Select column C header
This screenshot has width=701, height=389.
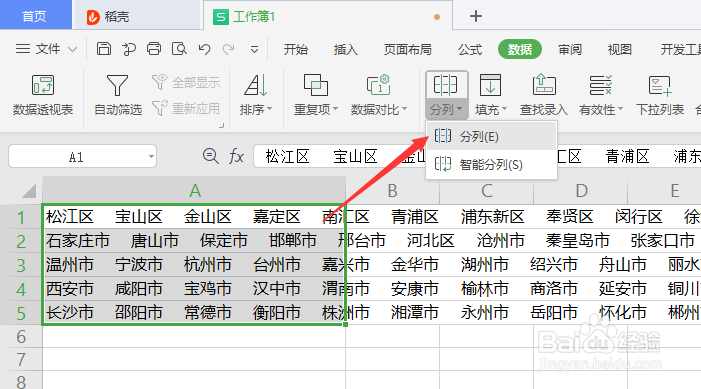[x=486, y=191]
